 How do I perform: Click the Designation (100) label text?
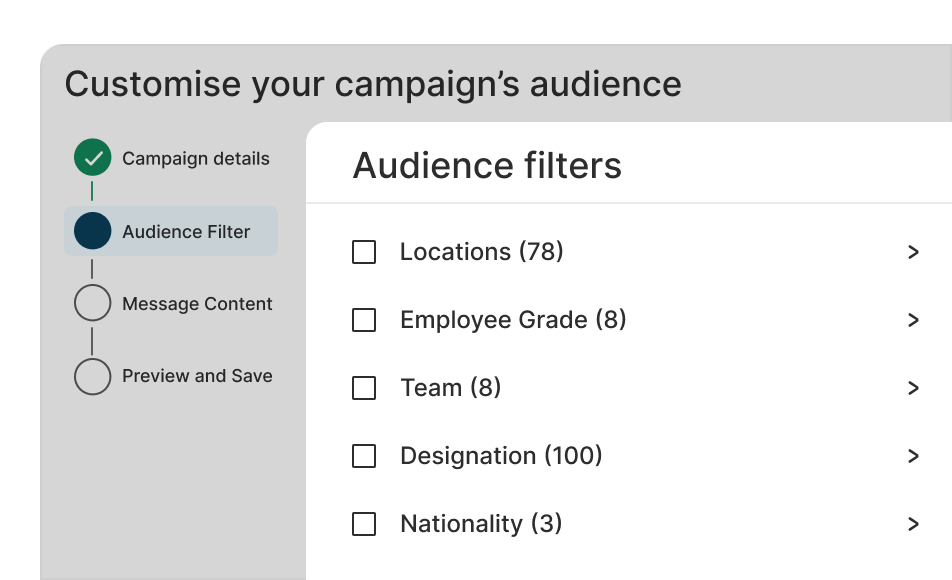pyautogui.click(x=501, y=455)
